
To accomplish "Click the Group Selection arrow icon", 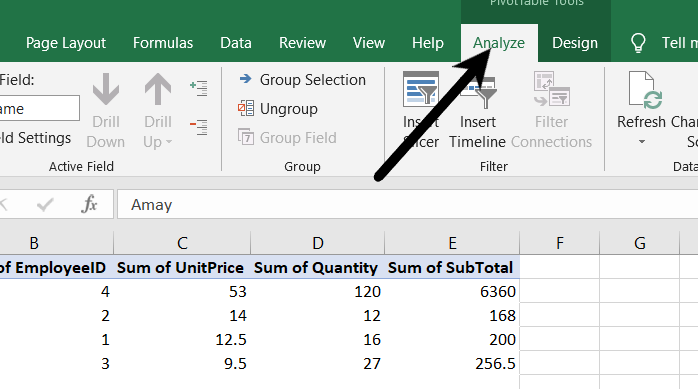I will pyautogui.click(x=245, y=79).
